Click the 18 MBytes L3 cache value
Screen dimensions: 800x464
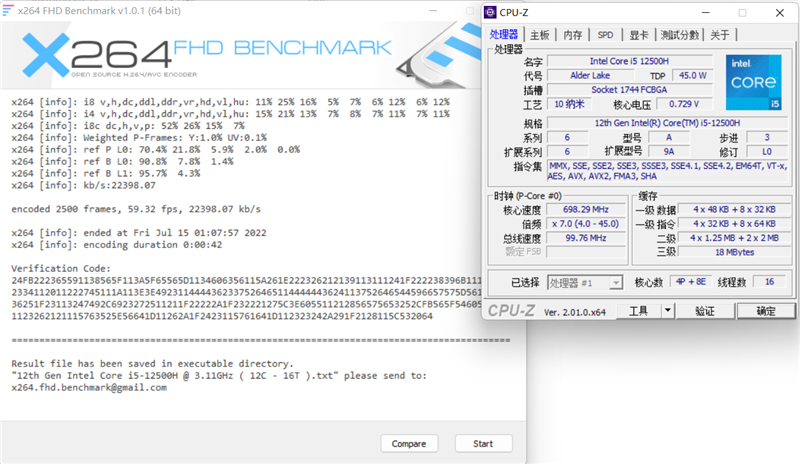[x=734, y=252]
